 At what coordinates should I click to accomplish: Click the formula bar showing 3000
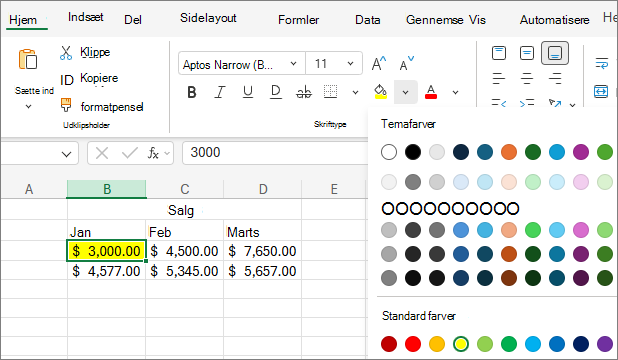[x=275, y=153]
